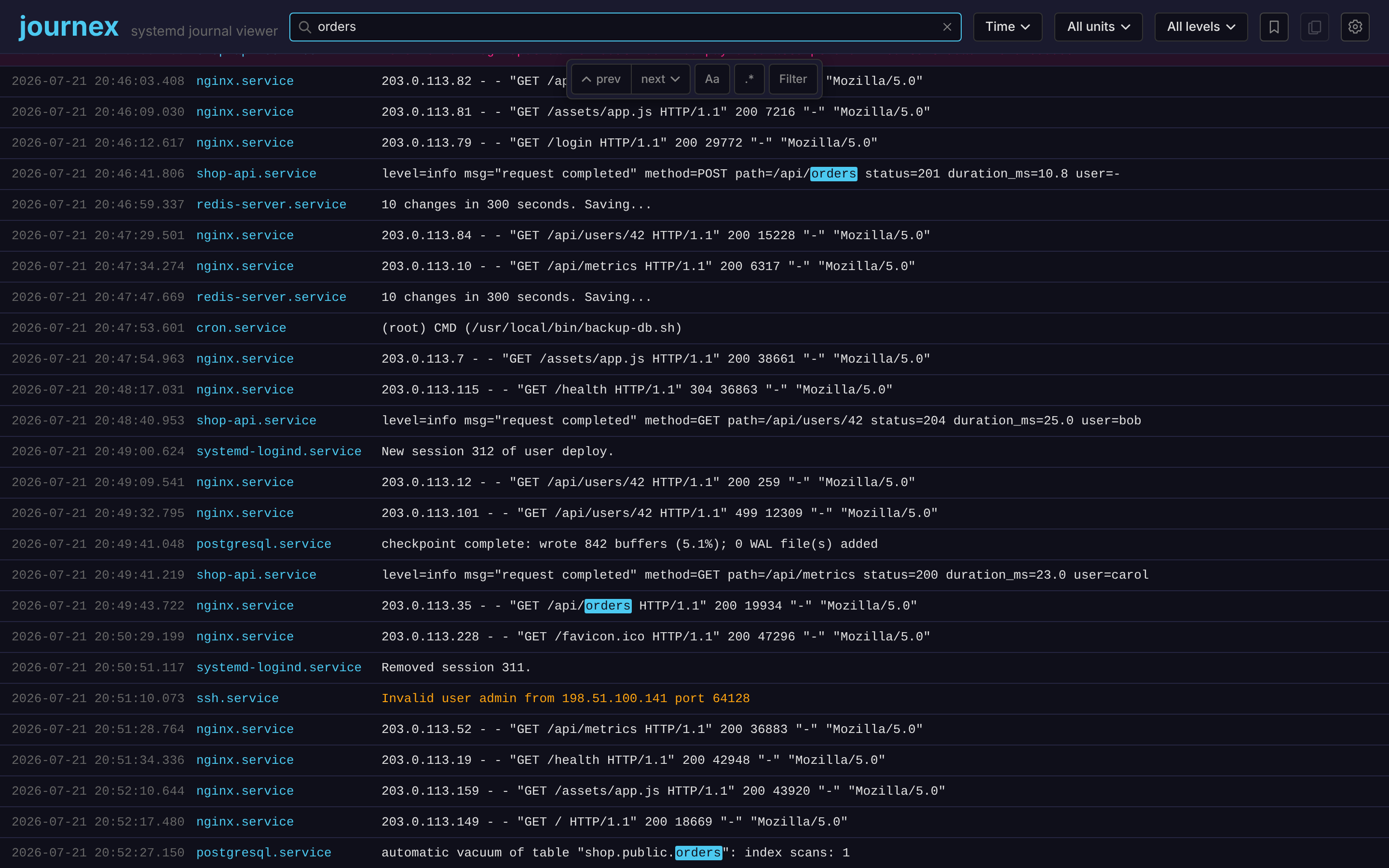
Task: Focus the search field containing orders
Action: click(x=625, y=27)
